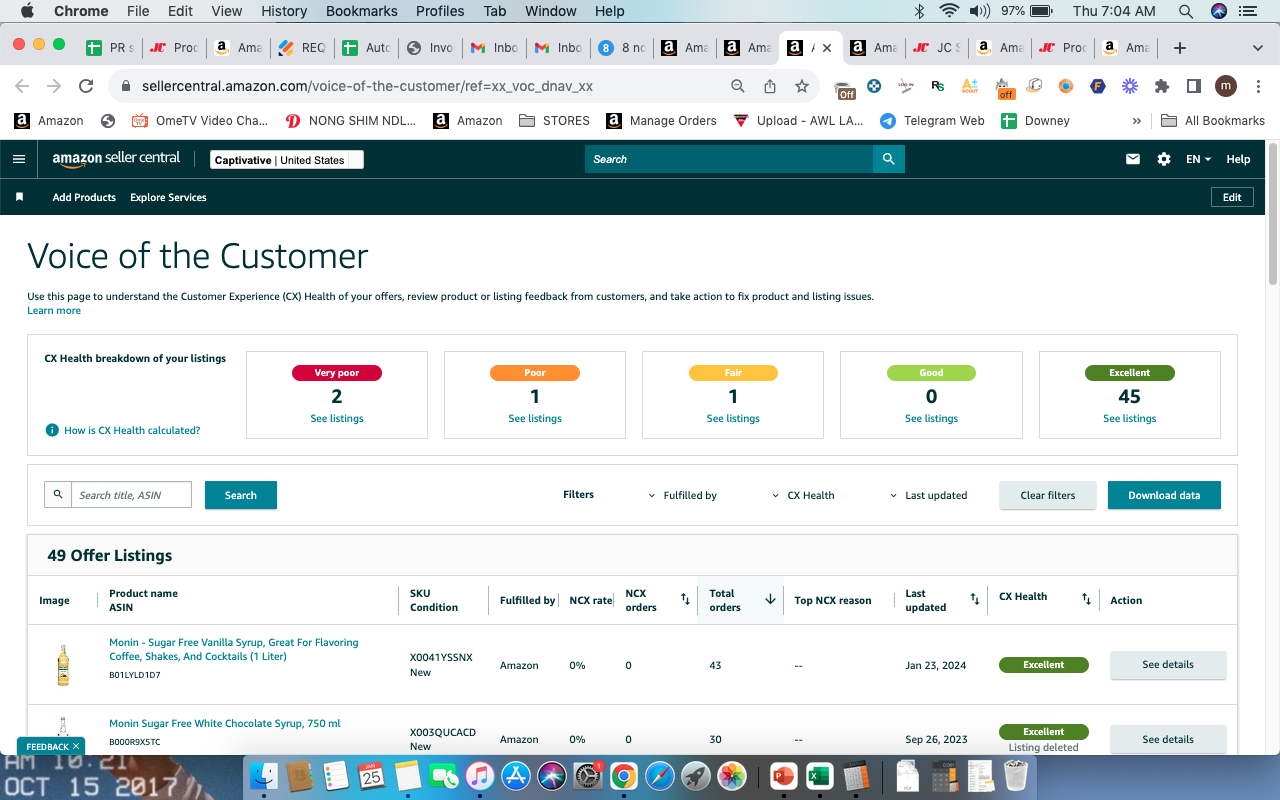The height and width of the screenshot is (800, 1280).
Task: Bookmark this page with the star icon
Action: (x=801, y=86)
